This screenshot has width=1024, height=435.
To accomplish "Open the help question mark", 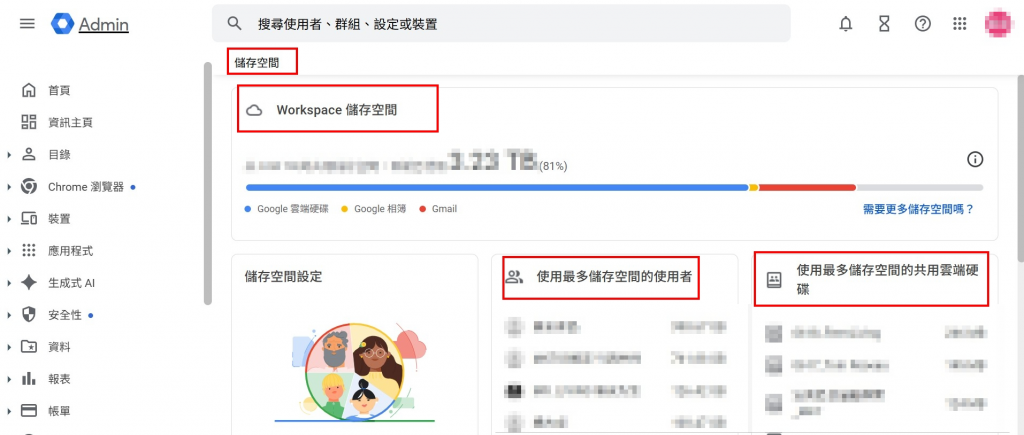I will (x=922, y=24).
